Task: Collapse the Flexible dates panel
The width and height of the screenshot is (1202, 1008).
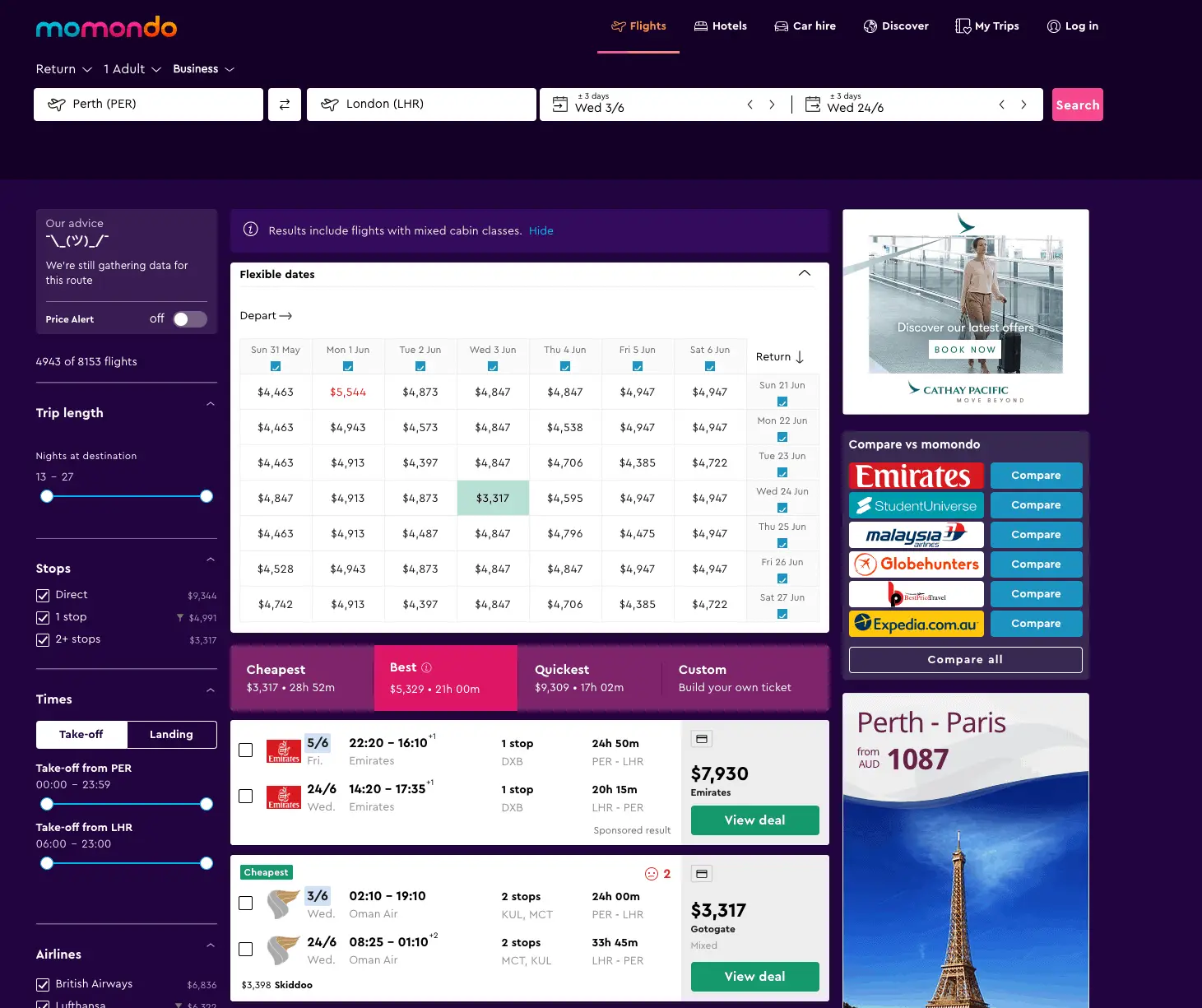Action: click(805, 273)
